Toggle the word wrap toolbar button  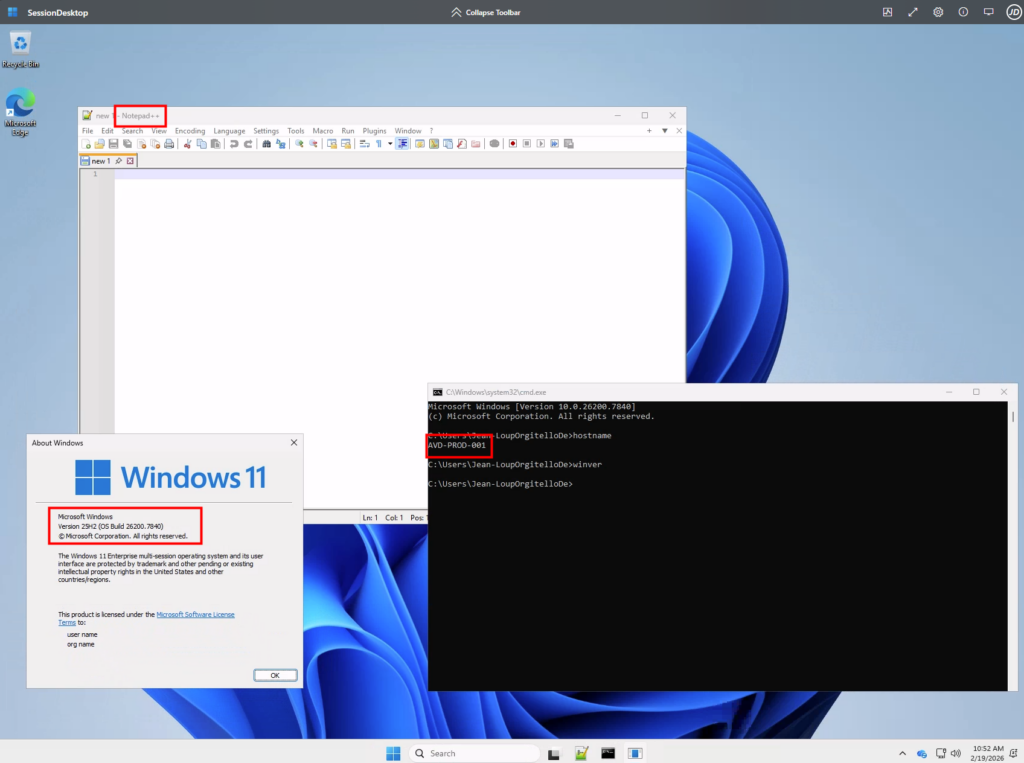[x=364, y=144]
